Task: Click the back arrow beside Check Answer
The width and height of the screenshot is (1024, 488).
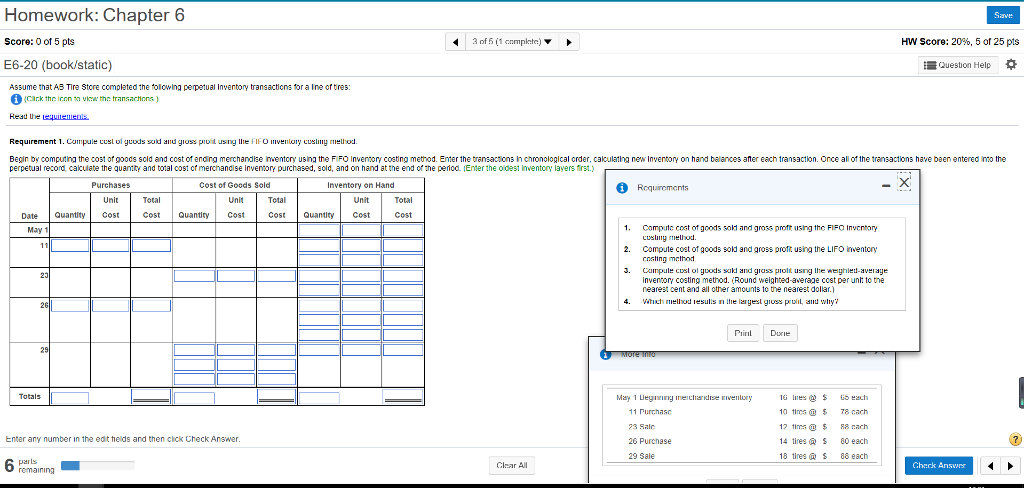Action: (990, 466)
